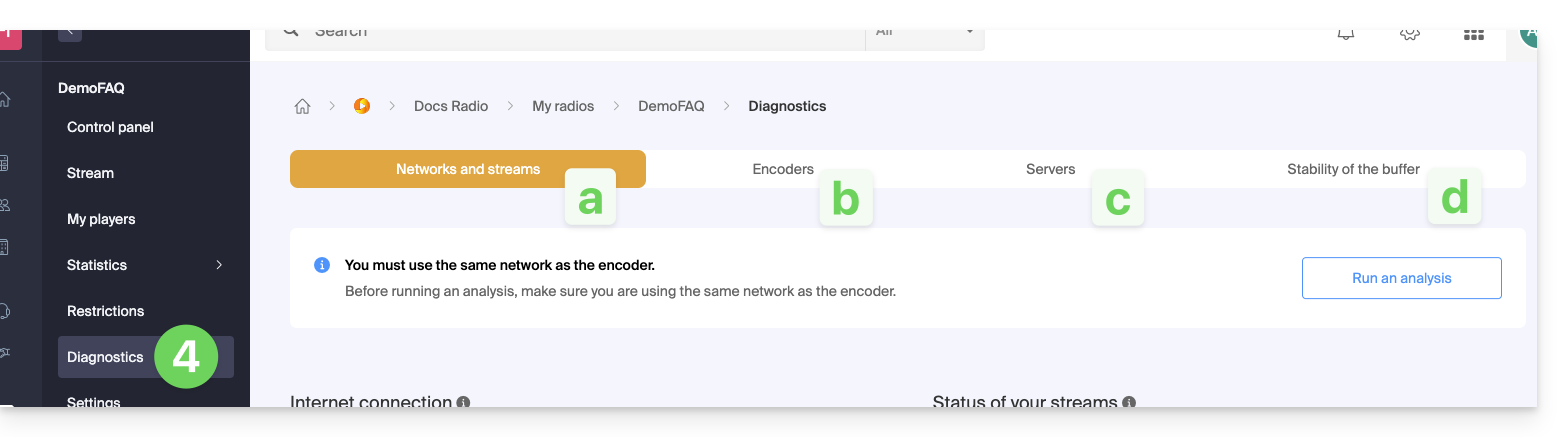Click the headset support icon in left rail

tap(6, 311)
